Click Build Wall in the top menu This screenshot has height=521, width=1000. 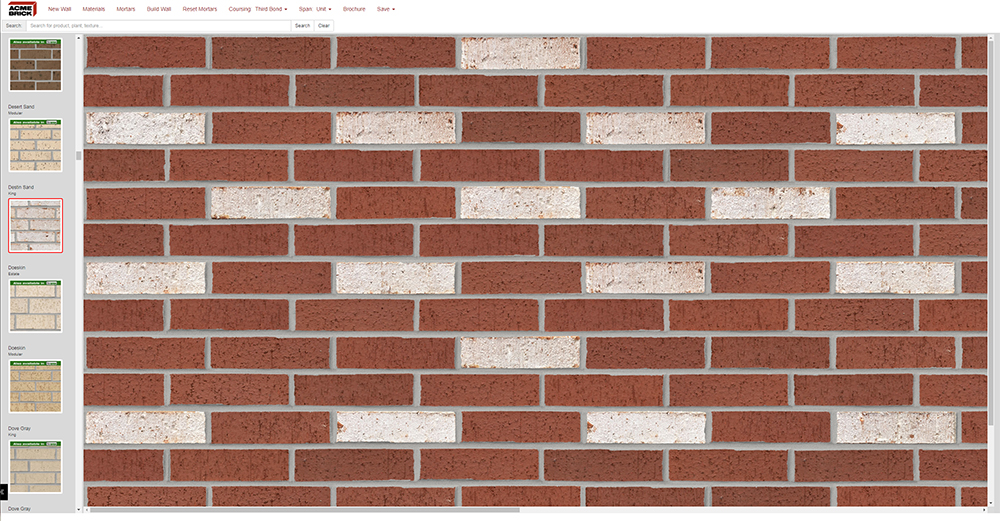(x=159, y=9)
